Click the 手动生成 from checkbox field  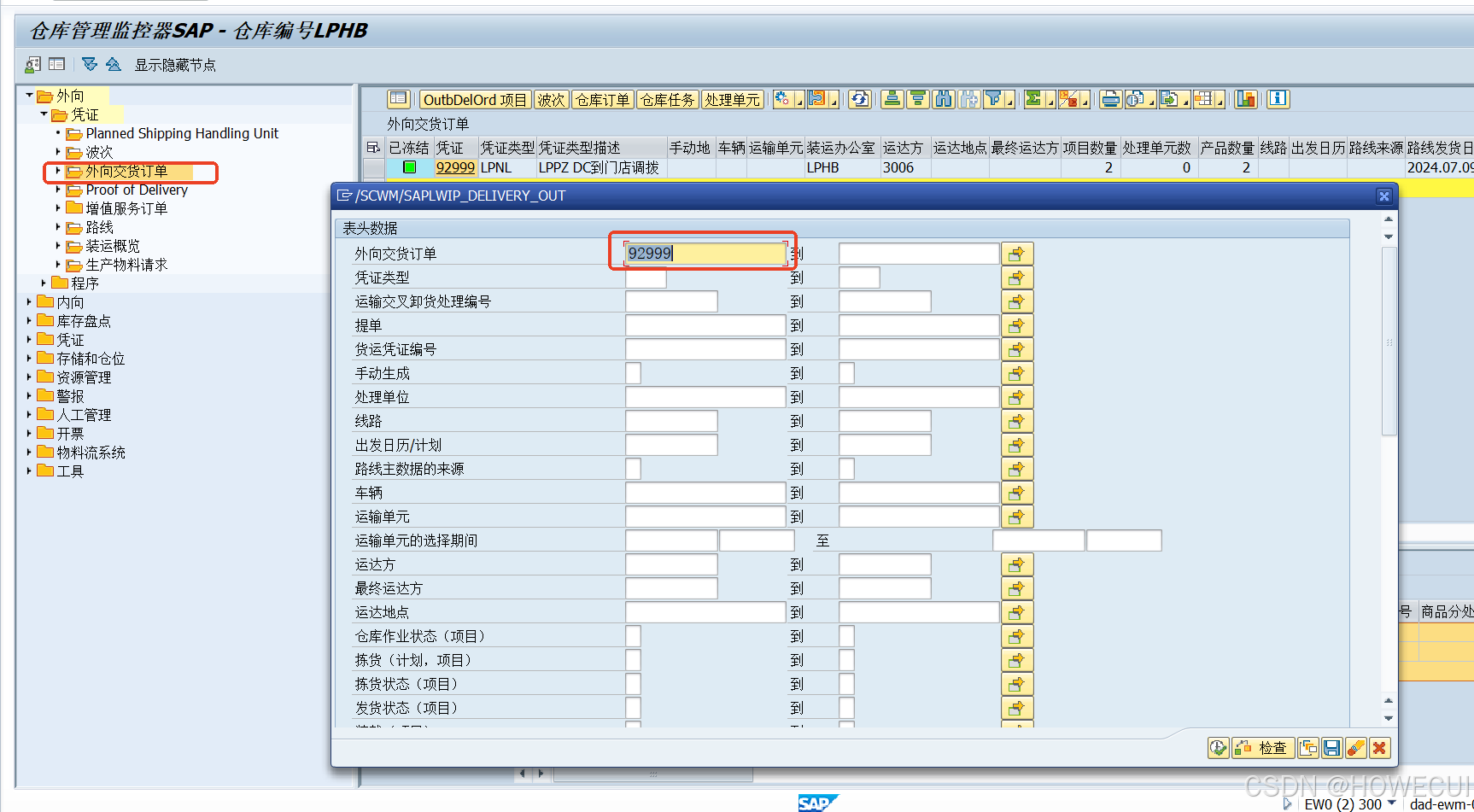(633, 373)
